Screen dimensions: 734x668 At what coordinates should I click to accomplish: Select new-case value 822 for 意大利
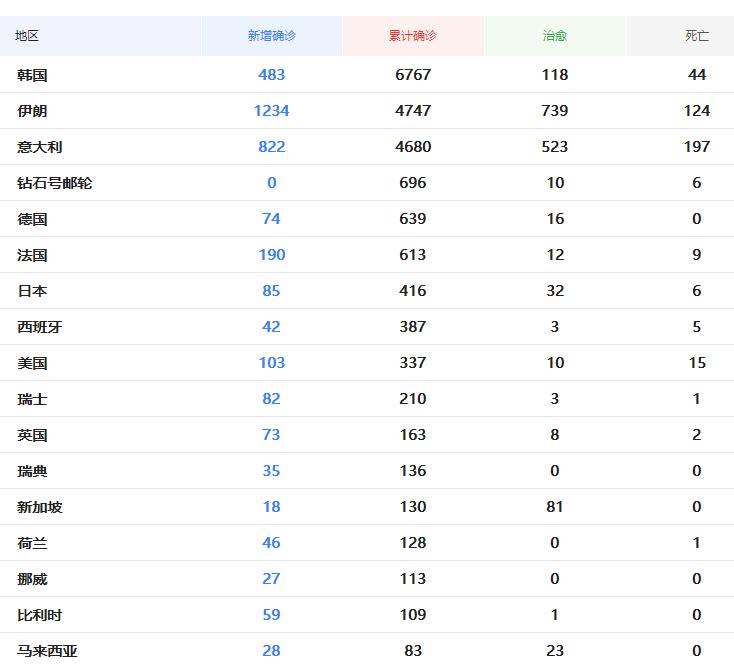coord(271,147)
